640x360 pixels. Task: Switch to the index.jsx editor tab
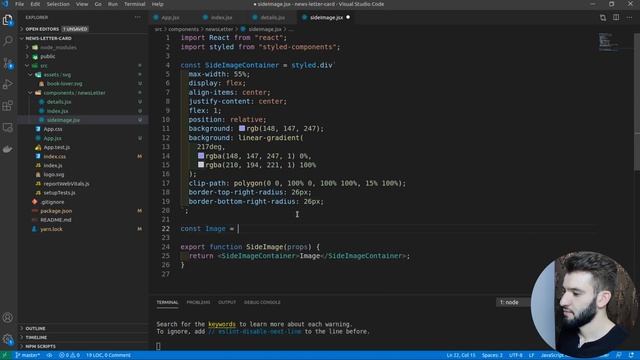point(222,18)
